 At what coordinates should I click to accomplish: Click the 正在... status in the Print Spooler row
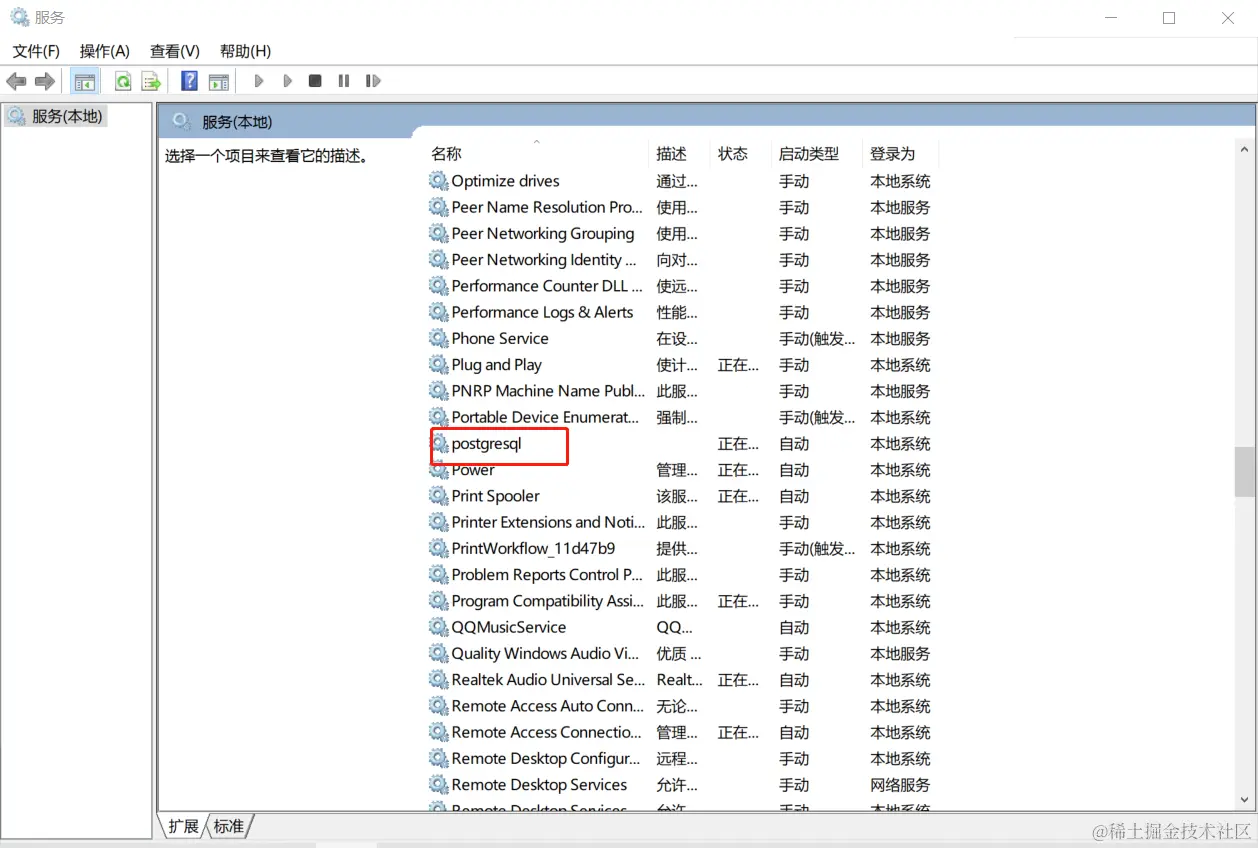click(738, 496)
